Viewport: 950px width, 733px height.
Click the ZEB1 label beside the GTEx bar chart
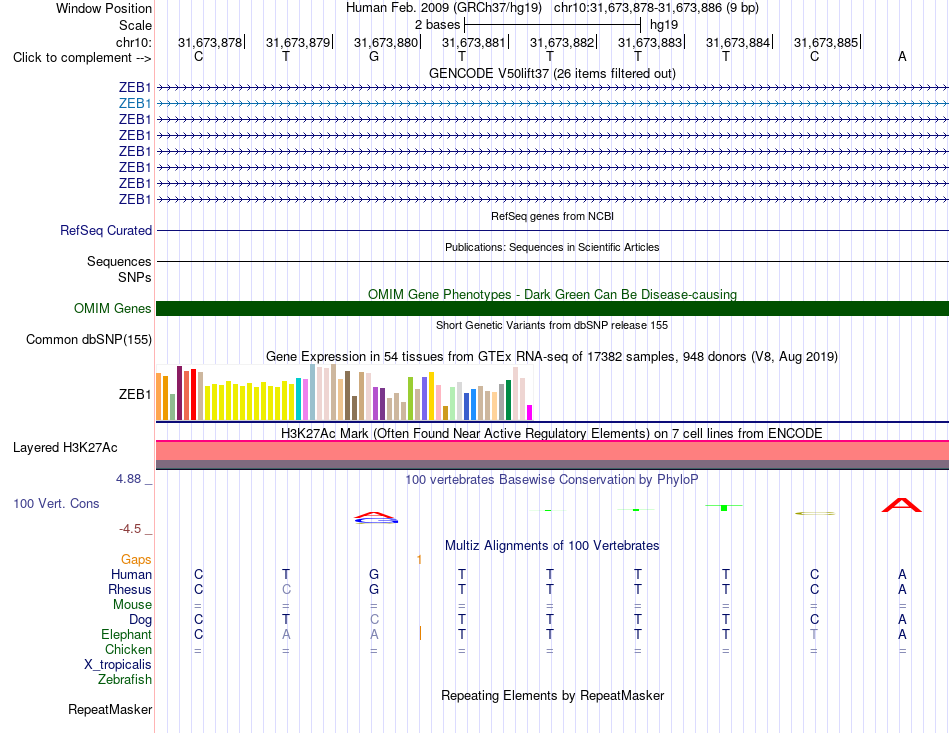click(135, 394)
